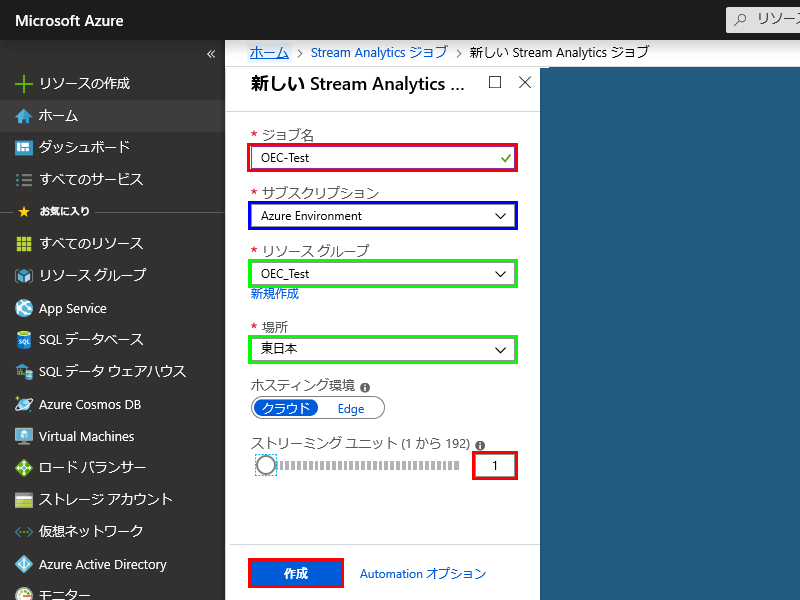Viewport: 800px width, 600px height.
Task: Click the cube icon for リソース グループ
Action: tap(23, 276)
